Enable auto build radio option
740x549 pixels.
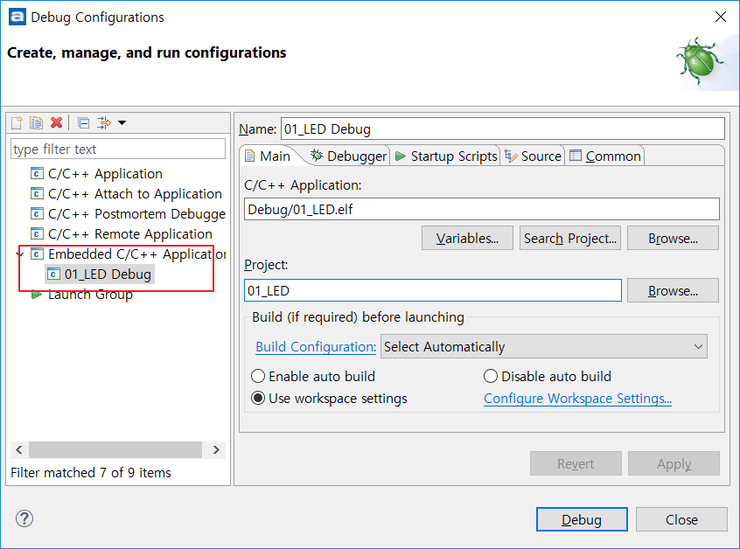[x=258, y=376]
